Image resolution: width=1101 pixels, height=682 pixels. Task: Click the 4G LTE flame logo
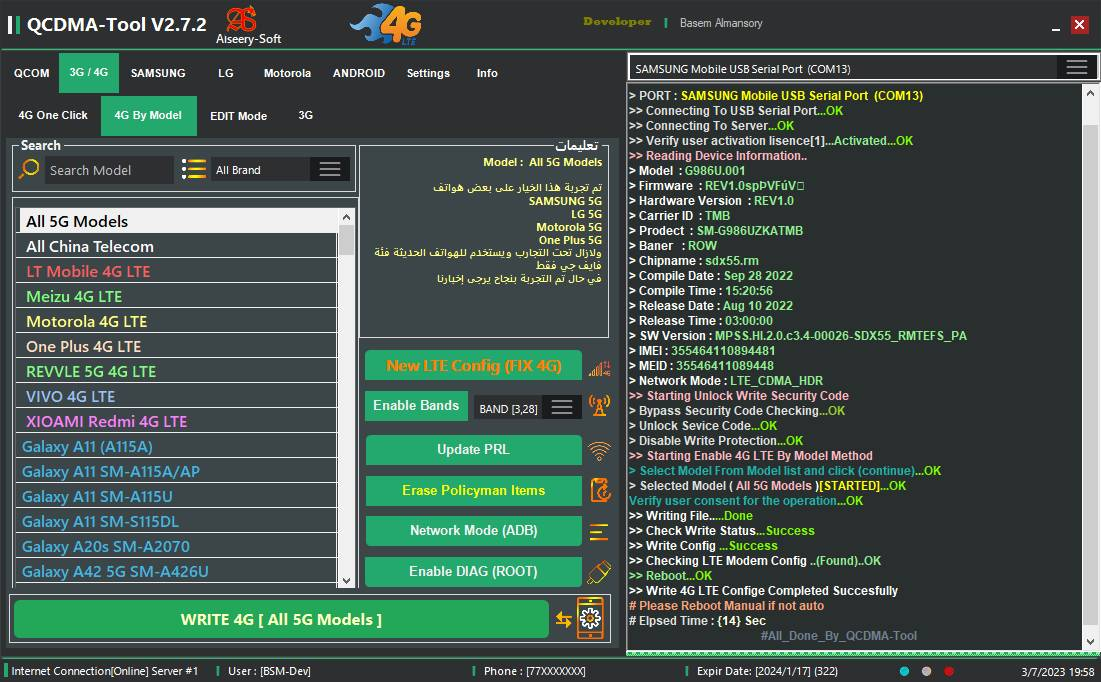click(x=388, y=24)
